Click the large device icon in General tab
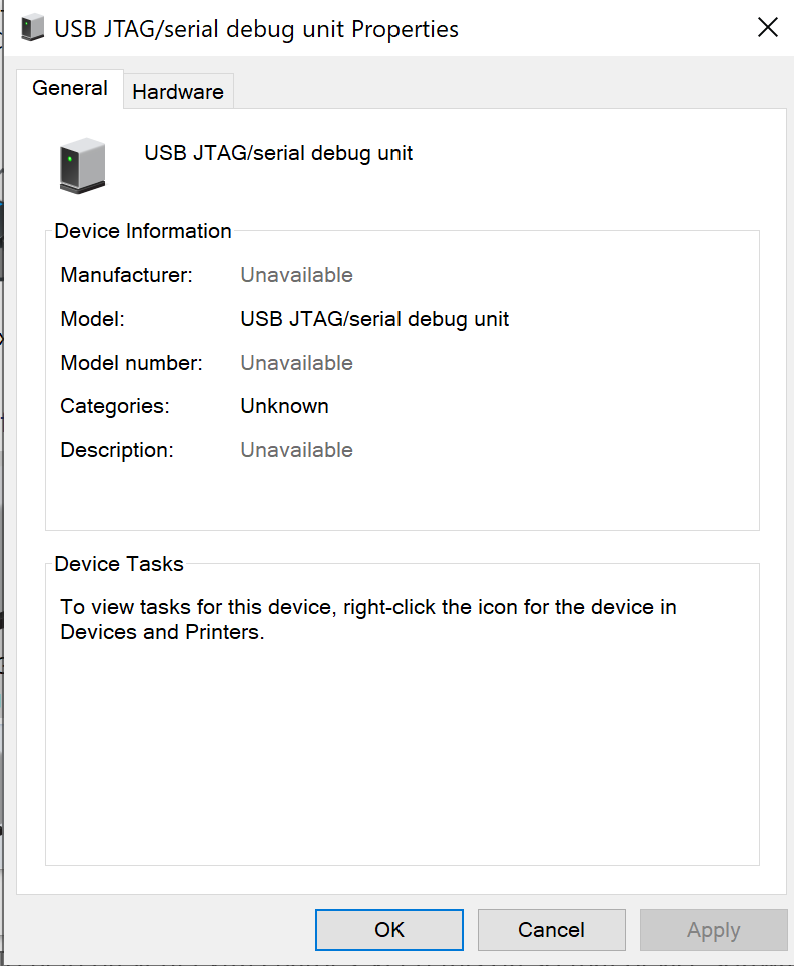This screenshot has height=966, width=794. 82,165
